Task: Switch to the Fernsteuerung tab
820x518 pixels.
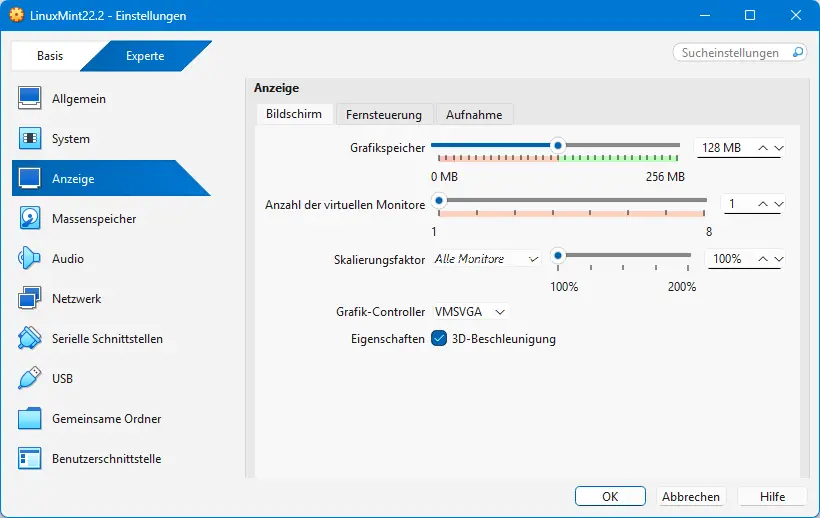Action: pos(385,115)
